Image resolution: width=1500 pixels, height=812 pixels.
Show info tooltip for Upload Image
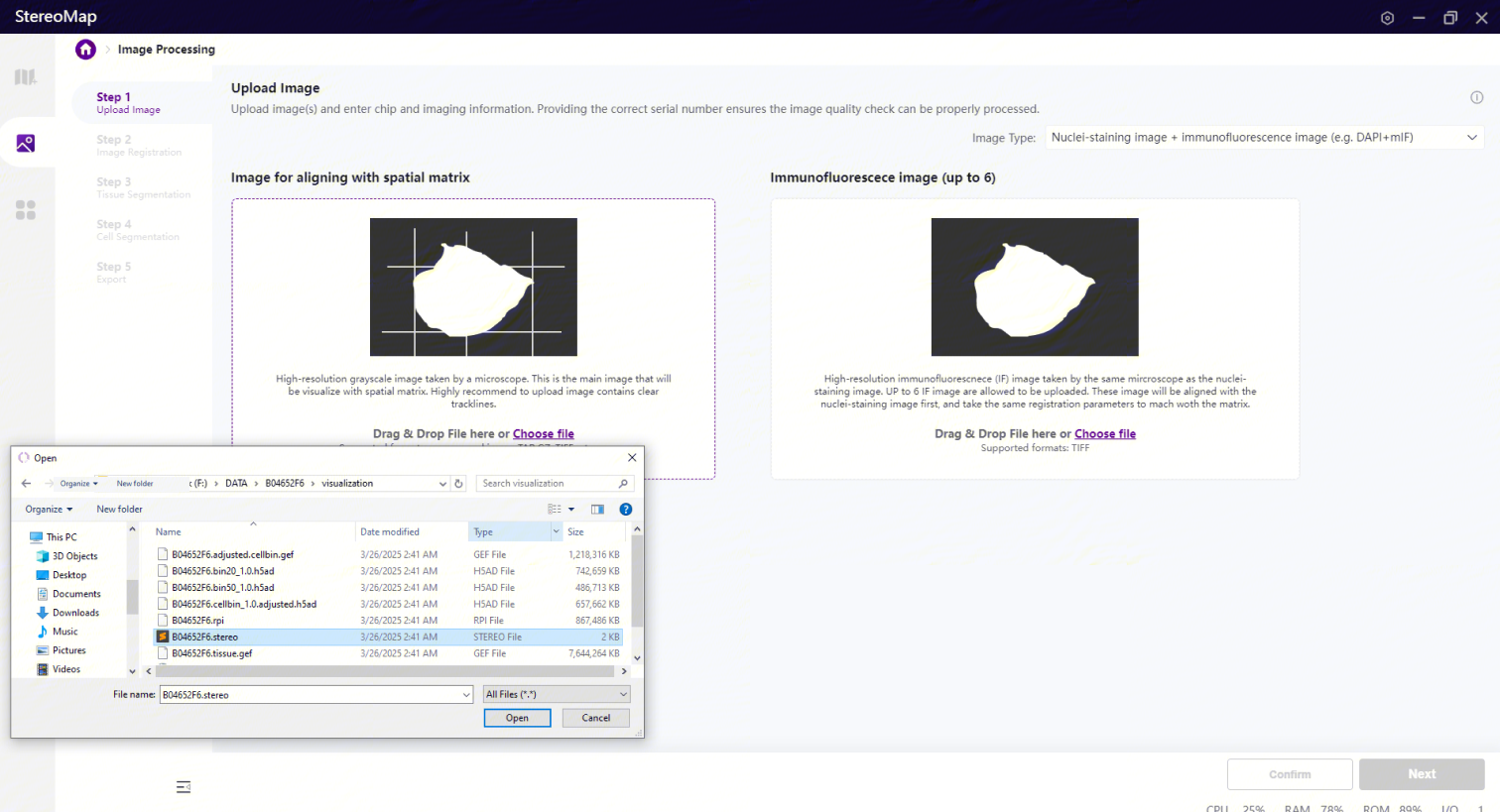pos(1476,97)
